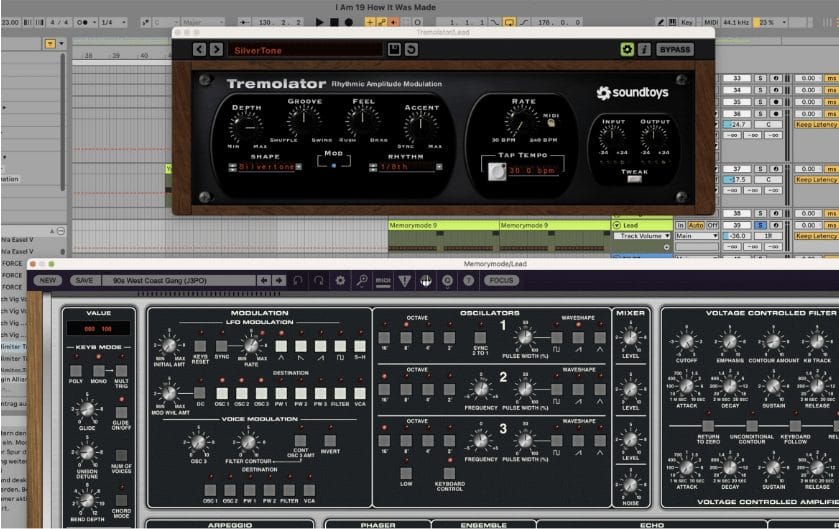
Task: Toggle the MIDI sync switch near Rate
Action: (x=551, y=123)
